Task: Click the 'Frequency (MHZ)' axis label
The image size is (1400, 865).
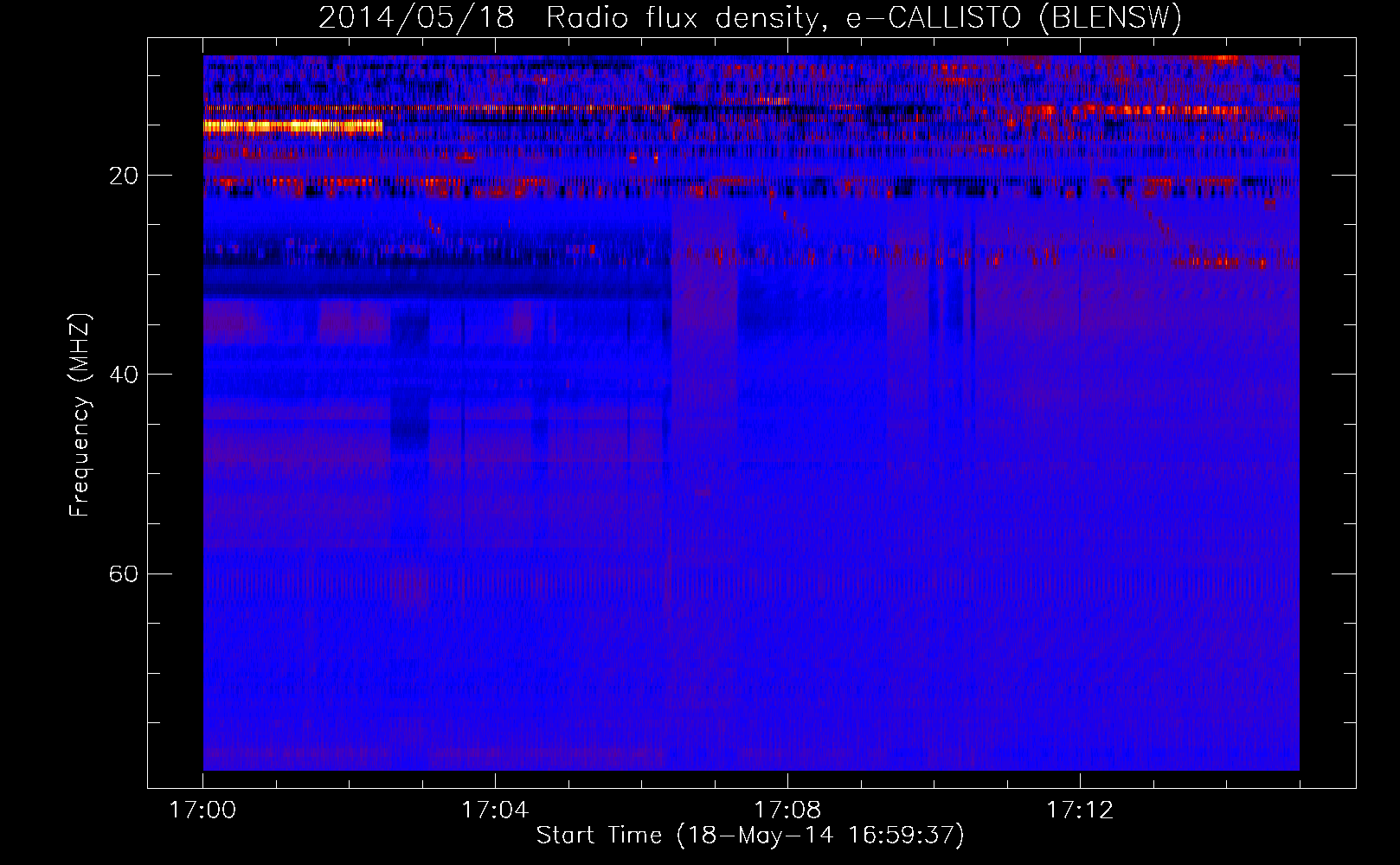Action: point(80,415)
